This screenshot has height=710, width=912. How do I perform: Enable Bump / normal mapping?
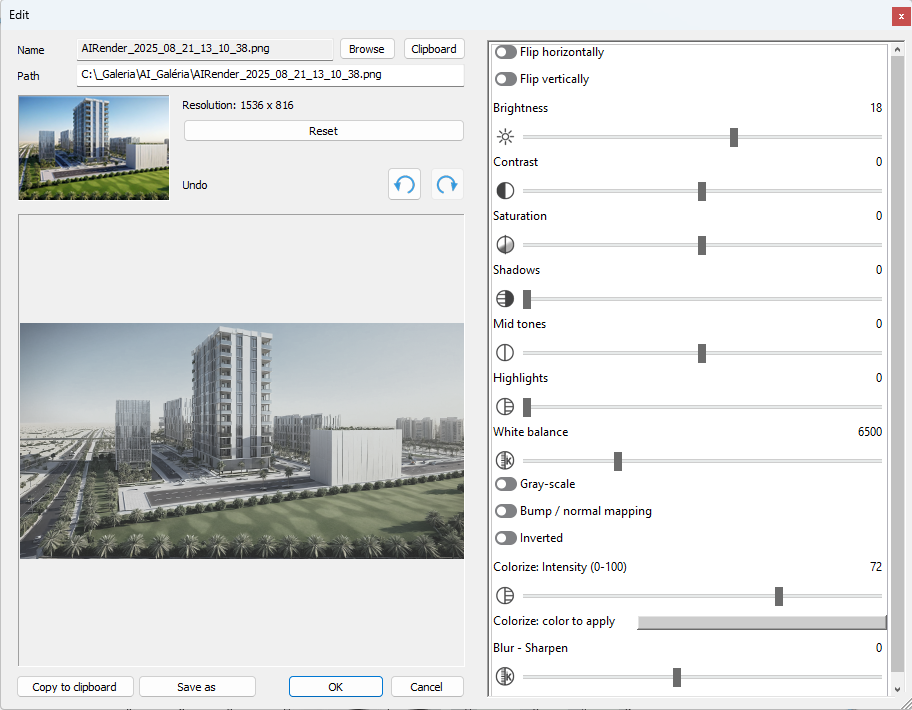click(506, 511)
